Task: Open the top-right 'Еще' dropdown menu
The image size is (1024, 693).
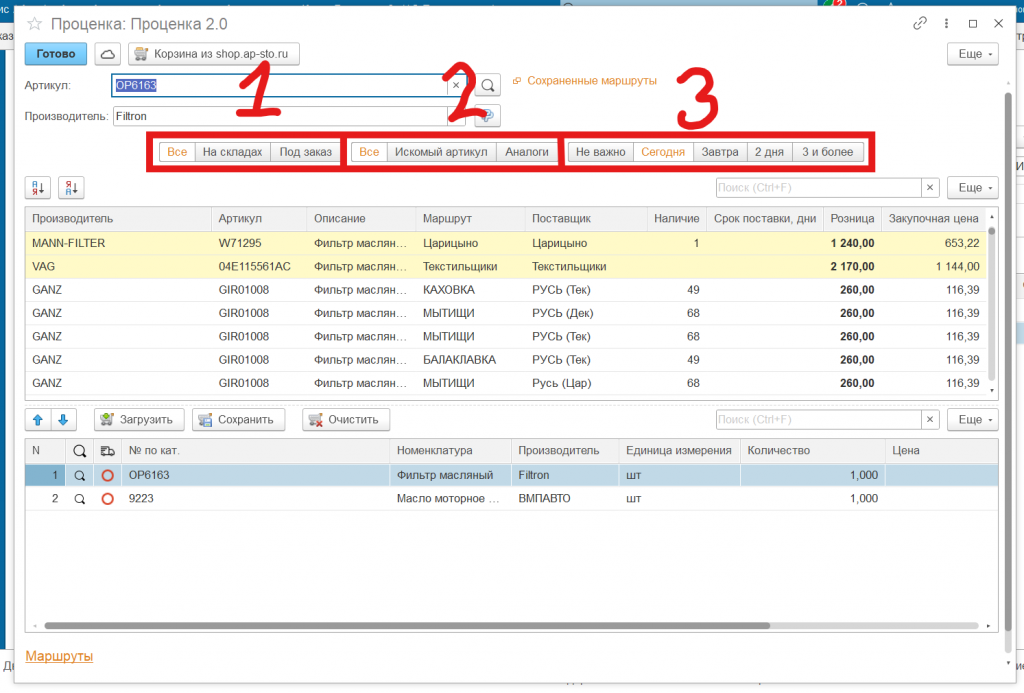Action: tap(971, 54)
